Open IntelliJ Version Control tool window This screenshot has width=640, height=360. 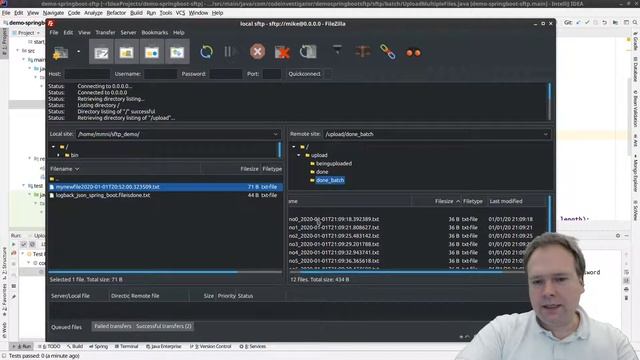pyautogui.click(x=211, y=347)
